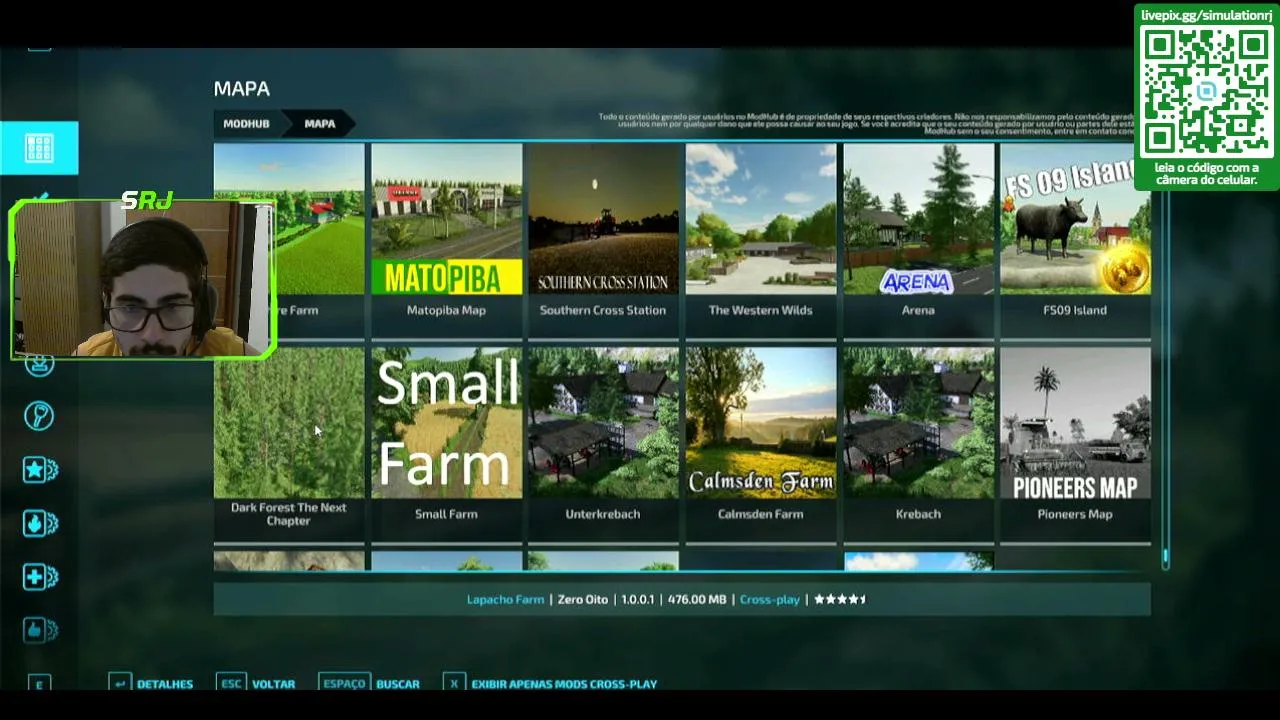Click the 'Arena' title text below thumbnail

[x=918, y=310]
